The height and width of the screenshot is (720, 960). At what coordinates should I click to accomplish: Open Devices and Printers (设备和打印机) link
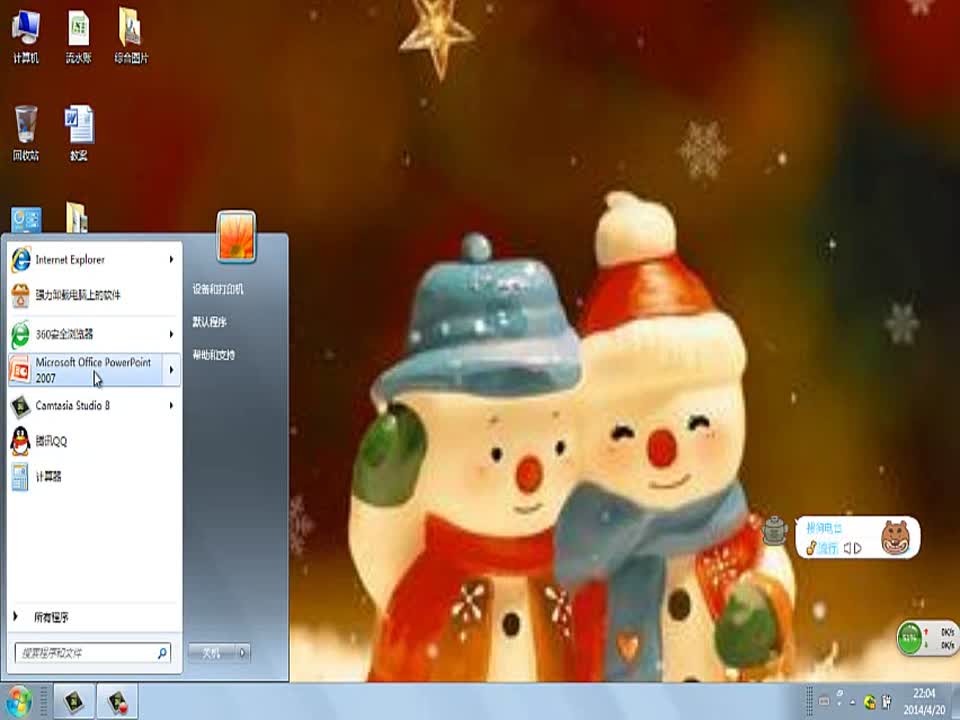click(x=218, y=290)
